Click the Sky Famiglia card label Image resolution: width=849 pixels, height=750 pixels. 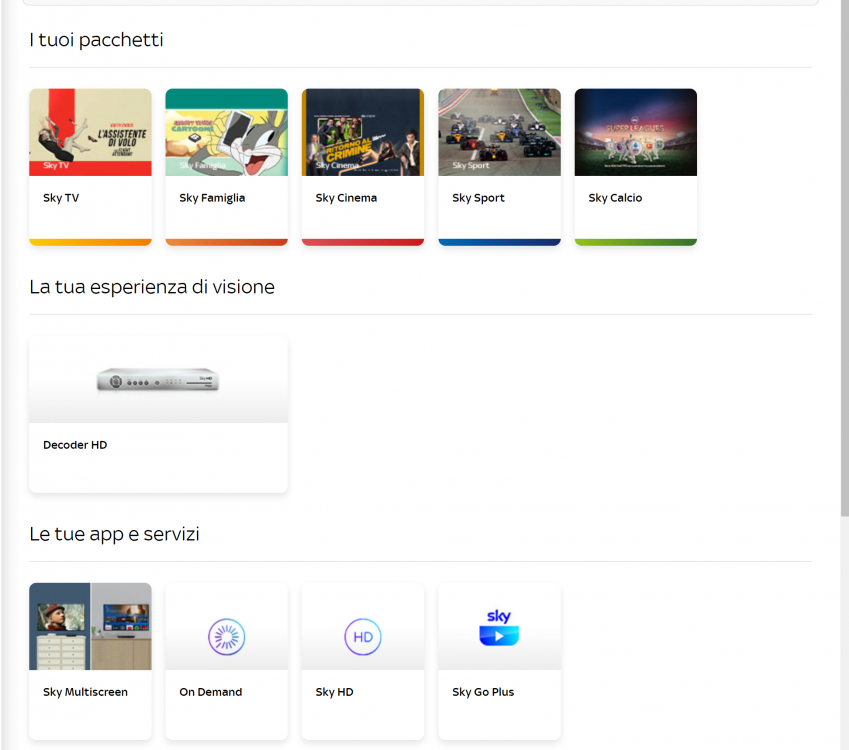click(212, 198)
